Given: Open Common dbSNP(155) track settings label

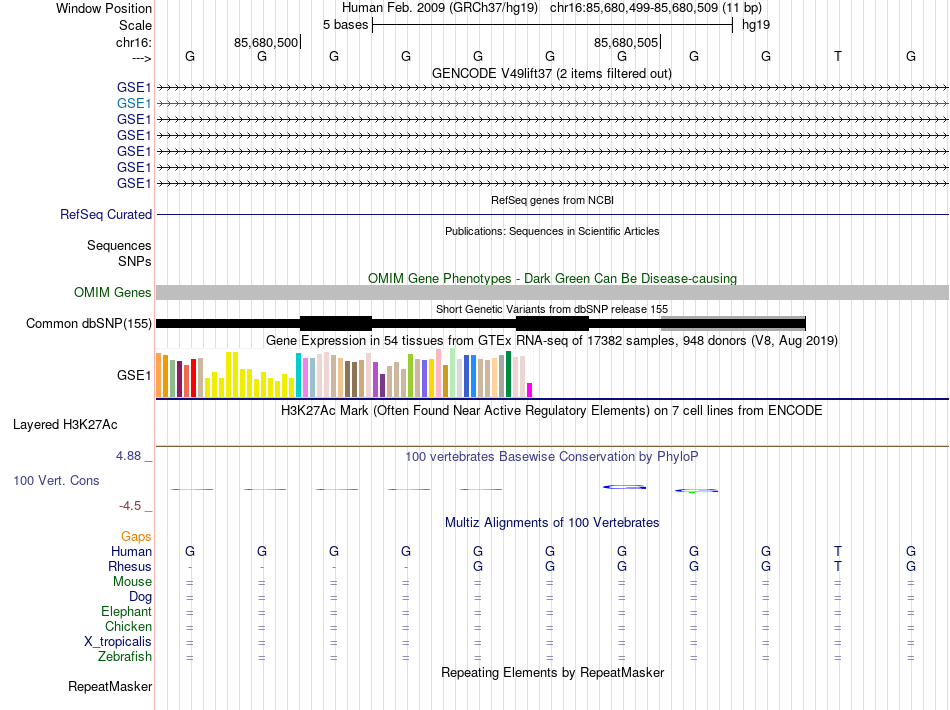Looking at the screenshot, I should coord(89,323).
